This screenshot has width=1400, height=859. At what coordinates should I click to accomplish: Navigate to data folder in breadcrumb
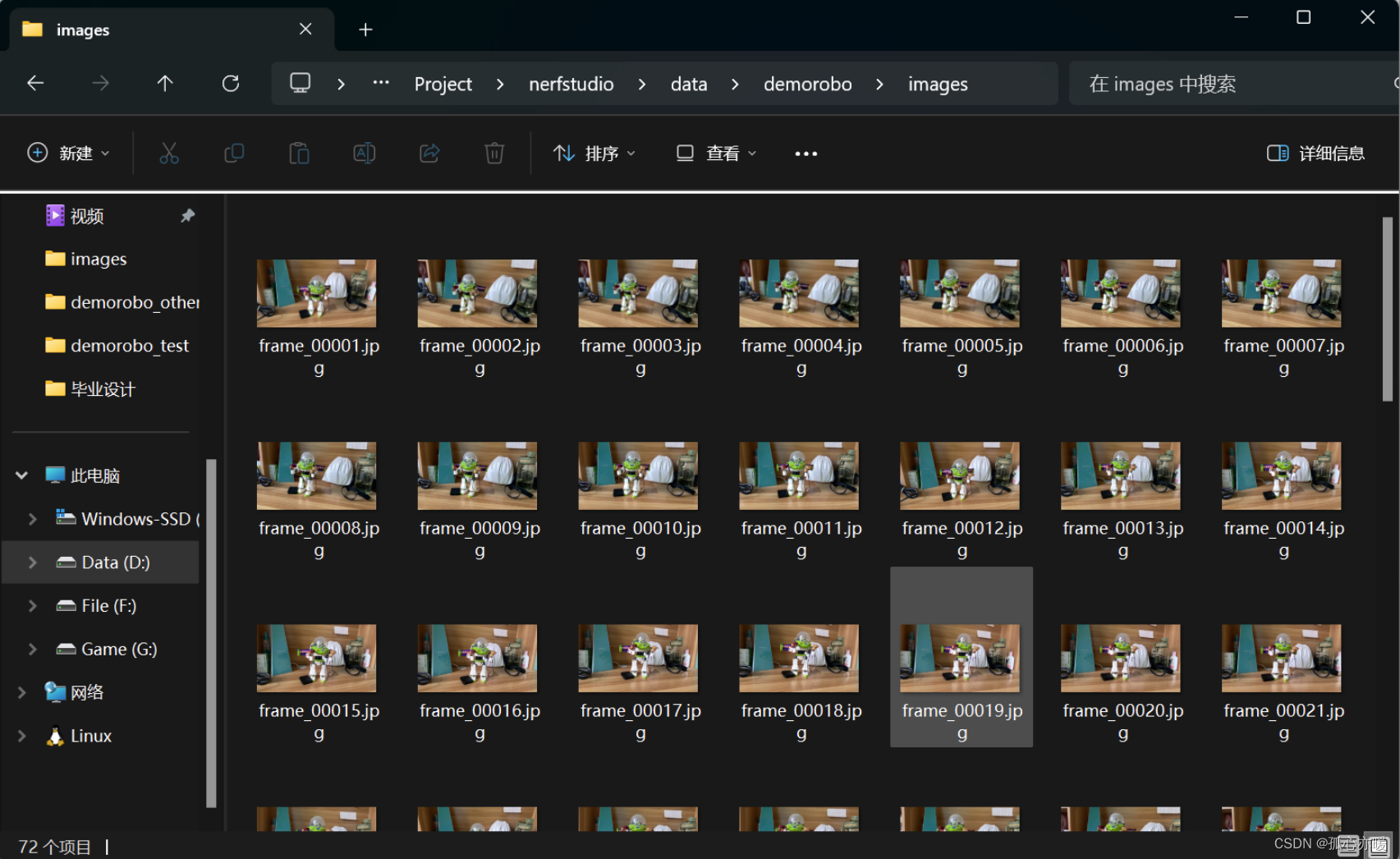pyautogui.click(x=689, y=84)
